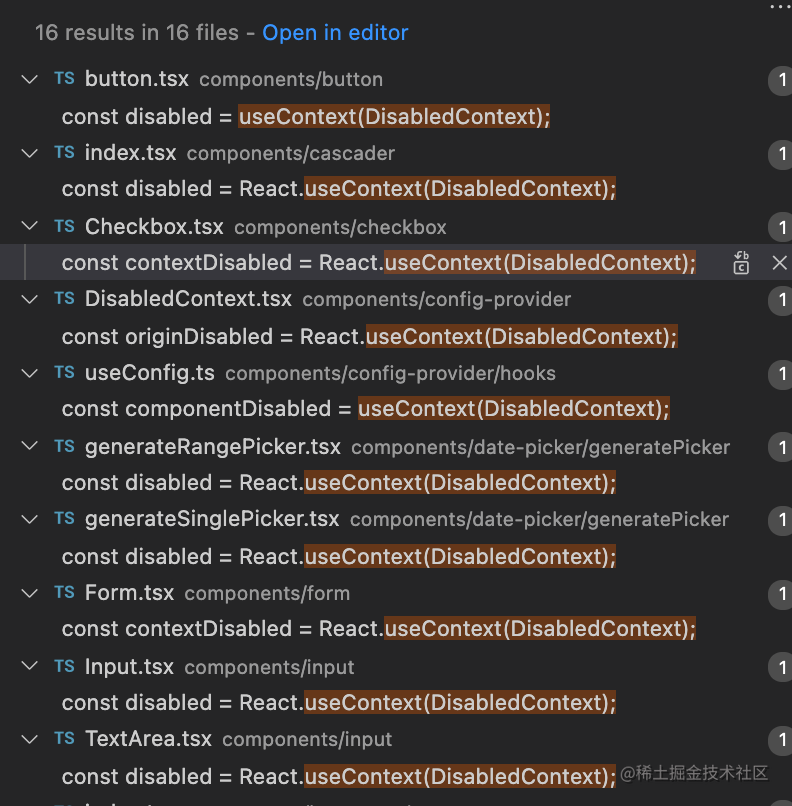Click match count badge for Form.tsx
Screen dimensions: 792x806
coord(780,594)
